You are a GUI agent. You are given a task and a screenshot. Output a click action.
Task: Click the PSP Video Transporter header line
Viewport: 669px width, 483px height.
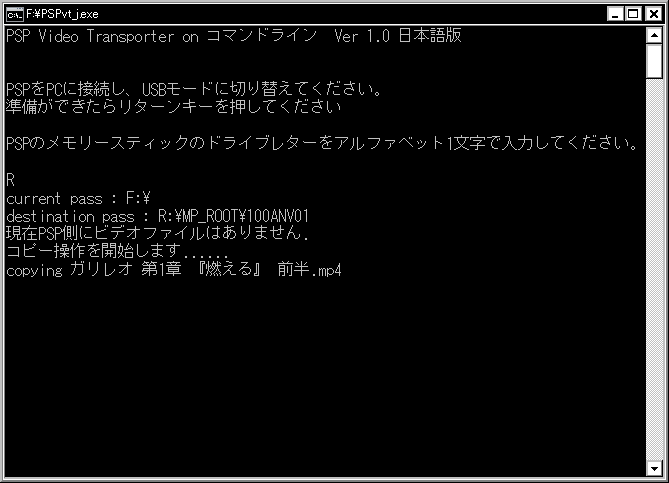coord(233,36)
